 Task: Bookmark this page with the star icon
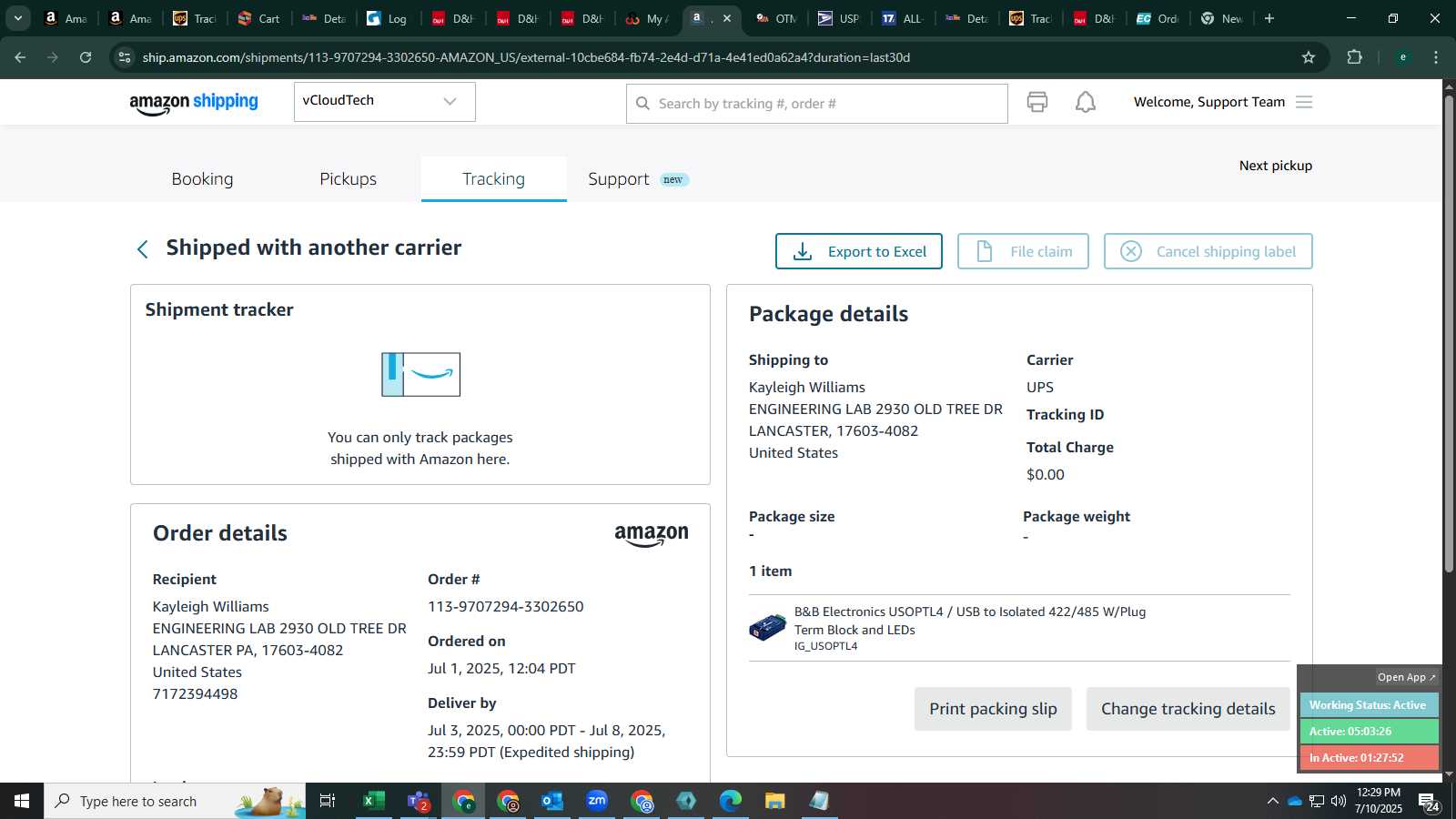(1309, 57)
